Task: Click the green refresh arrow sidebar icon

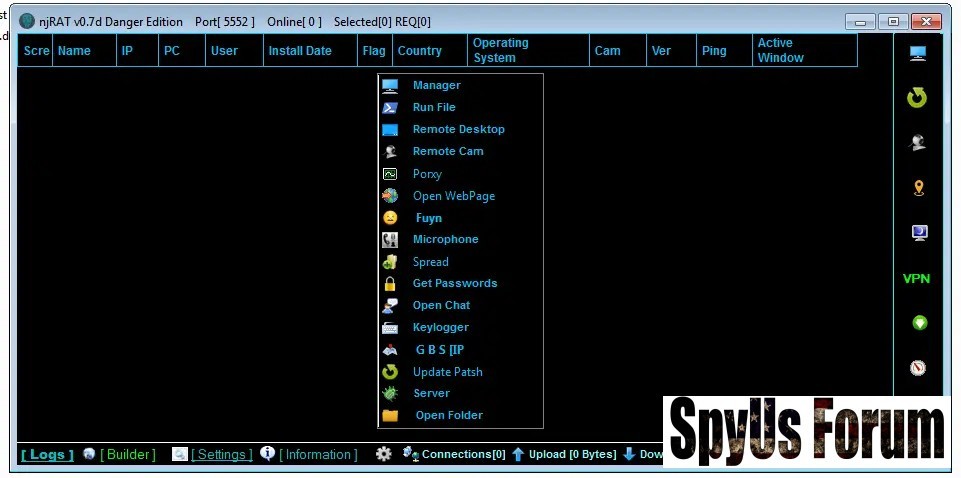Action: [917, 98]
